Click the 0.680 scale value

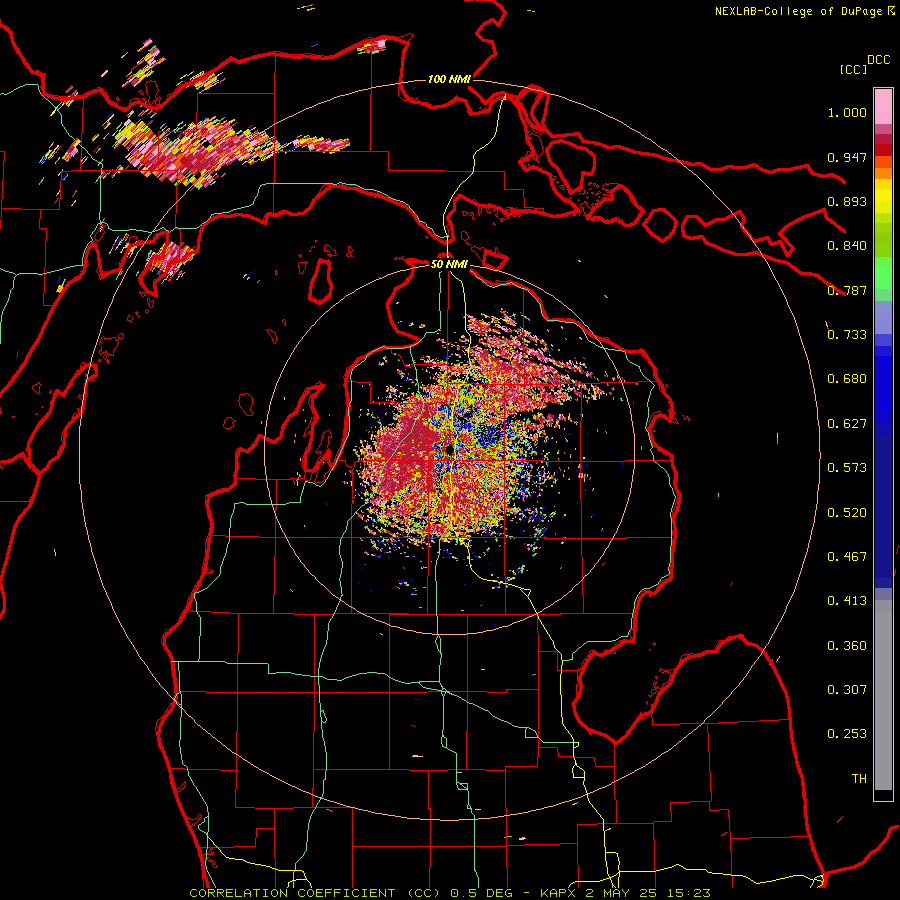tap(847, 379)
